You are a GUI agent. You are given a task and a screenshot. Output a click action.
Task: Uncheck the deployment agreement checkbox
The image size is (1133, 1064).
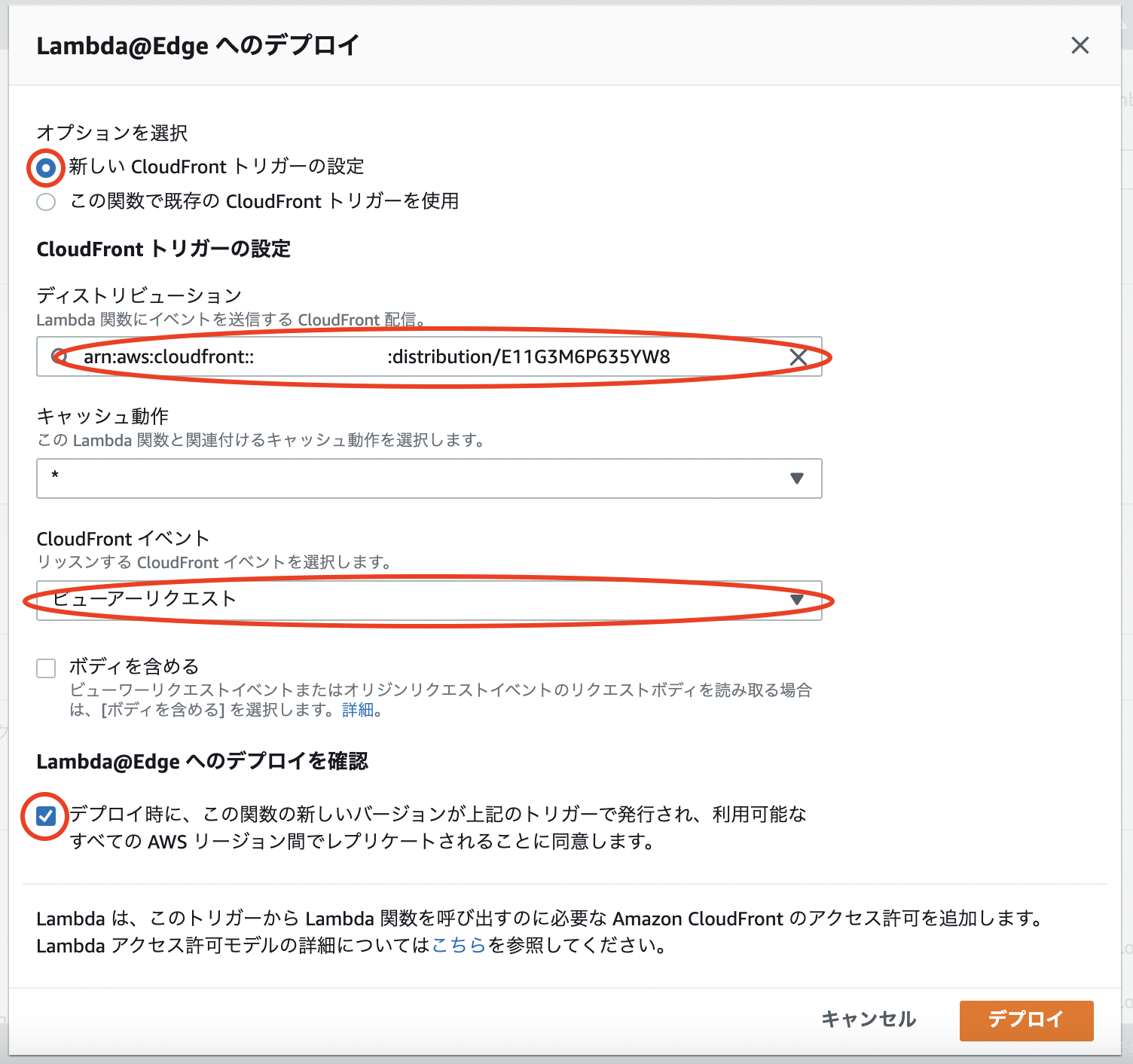click(46, 814)
